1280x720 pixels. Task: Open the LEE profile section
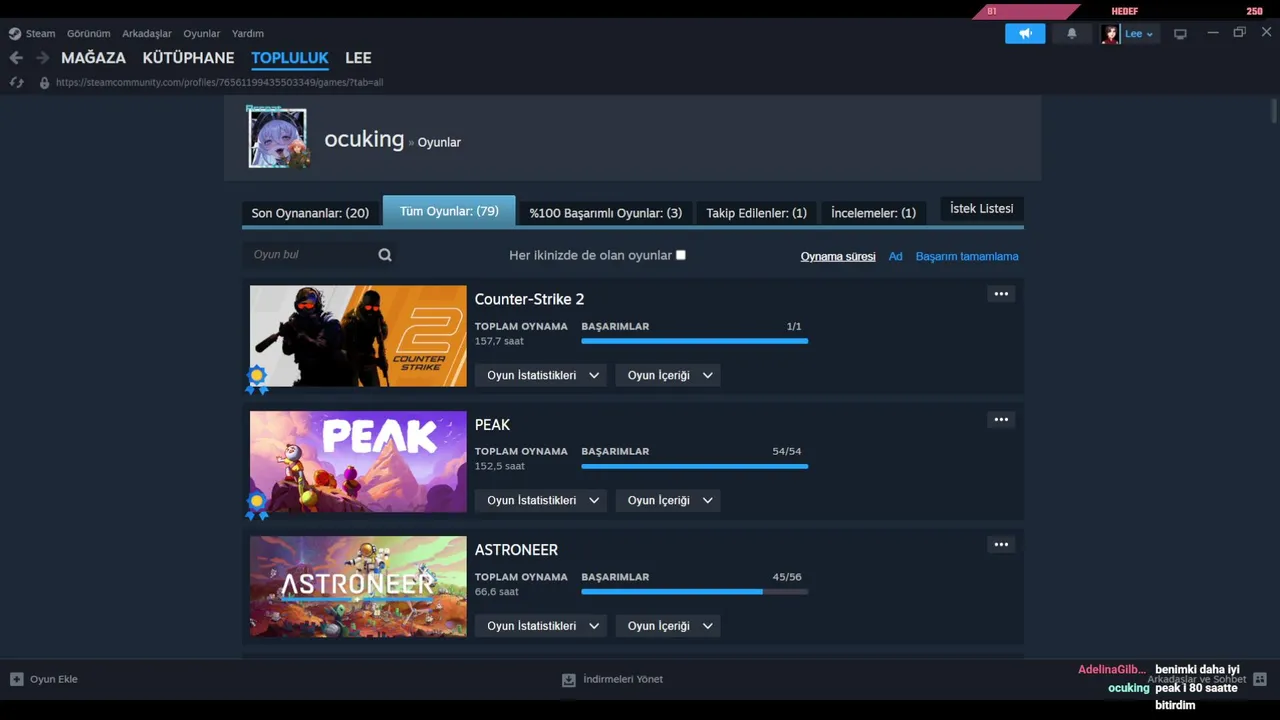tap(358, 58)
